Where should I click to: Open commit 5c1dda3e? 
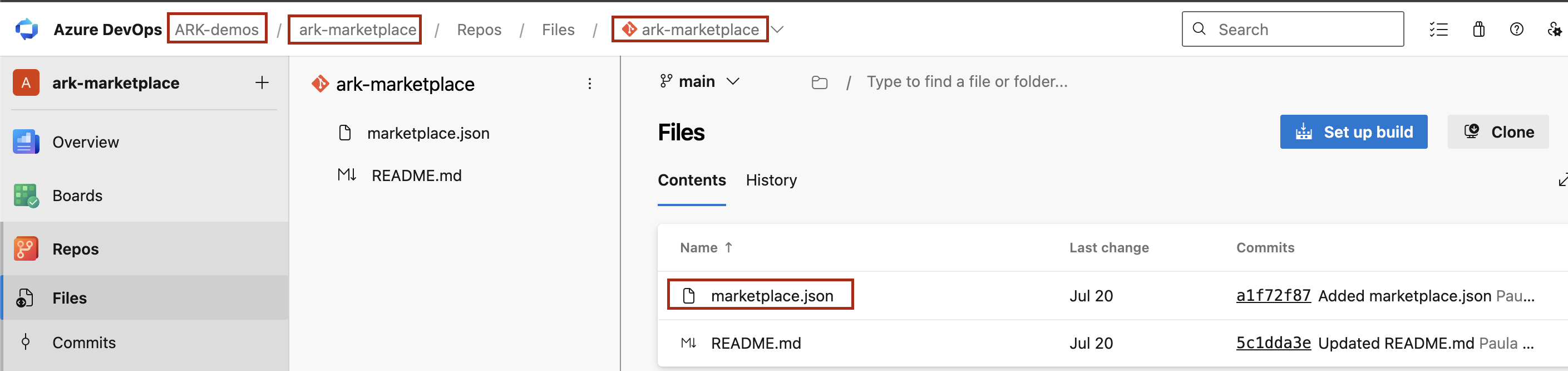click(x=1273, y=343)
